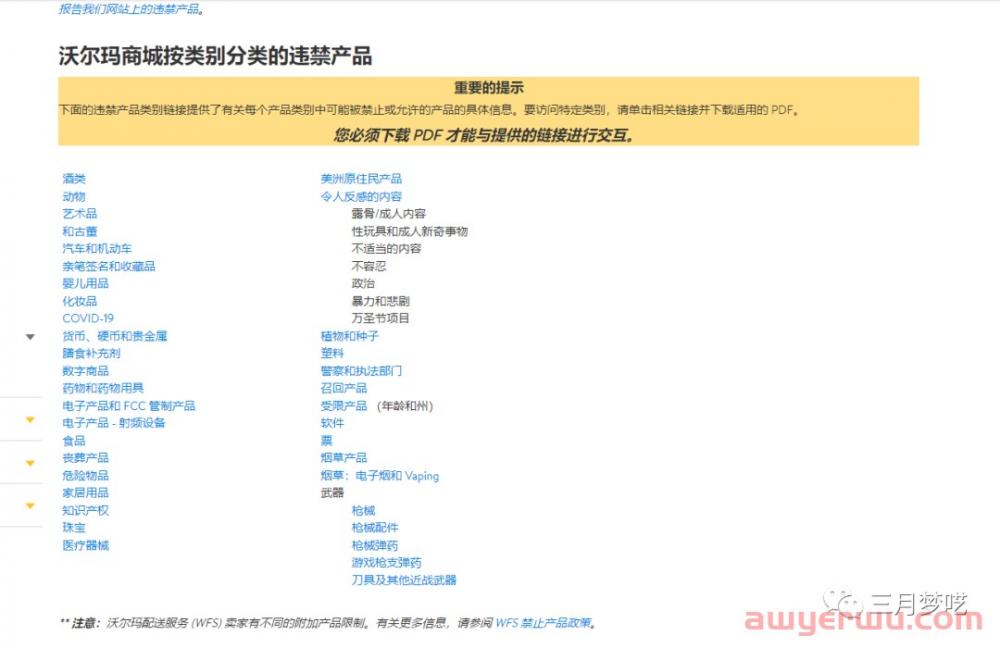Viewport: 1000px width, 648px height.
Task: Open the 珠宝 category link
Action: click(x=74, y=527)
